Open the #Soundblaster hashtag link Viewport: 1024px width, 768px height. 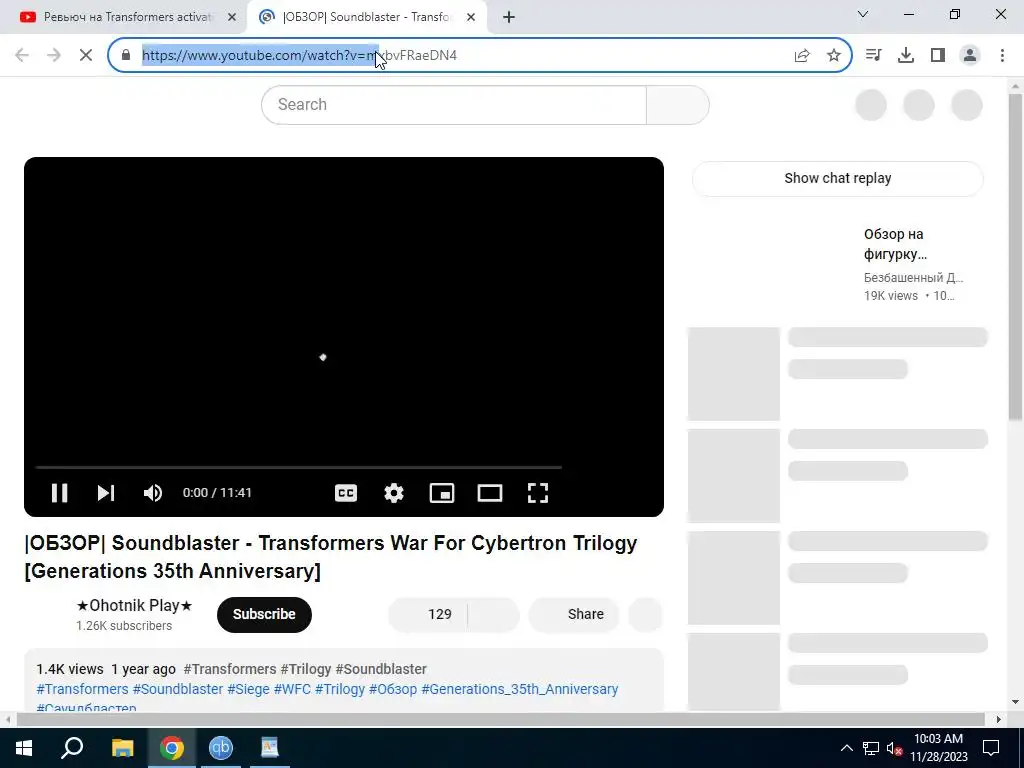(178, 689)
